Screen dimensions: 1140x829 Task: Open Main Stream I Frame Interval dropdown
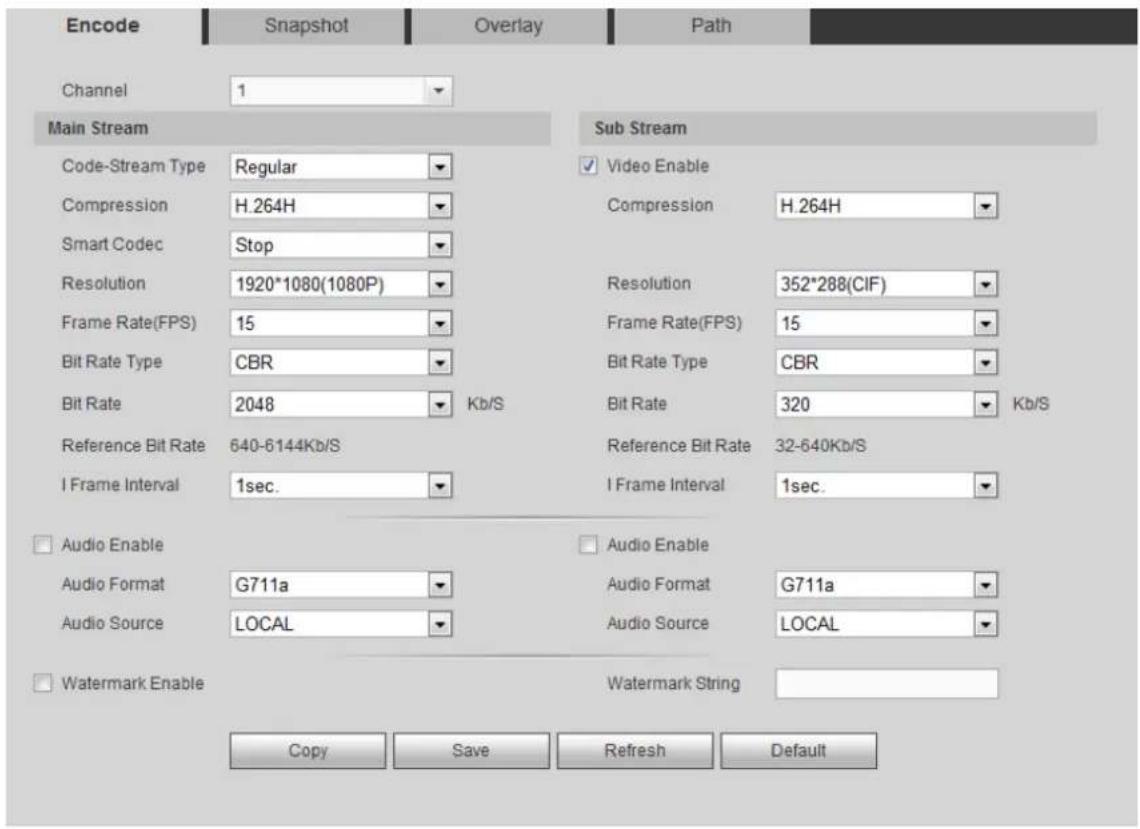click(341, 486)
